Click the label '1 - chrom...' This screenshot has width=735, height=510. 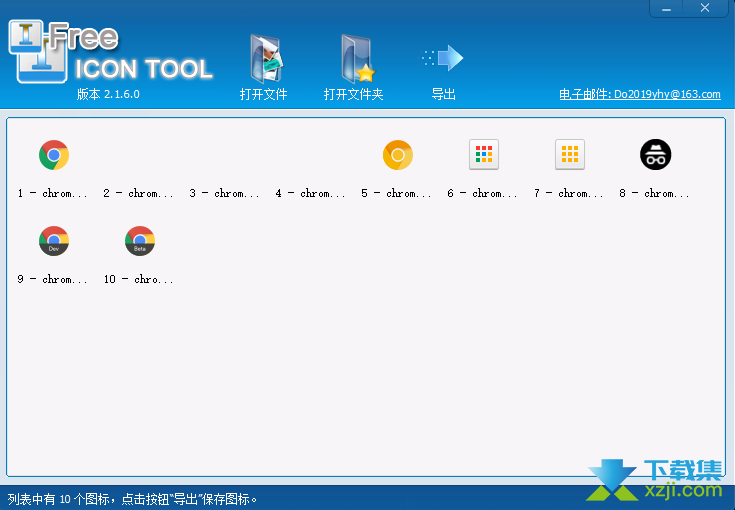(x=52, y=193)
